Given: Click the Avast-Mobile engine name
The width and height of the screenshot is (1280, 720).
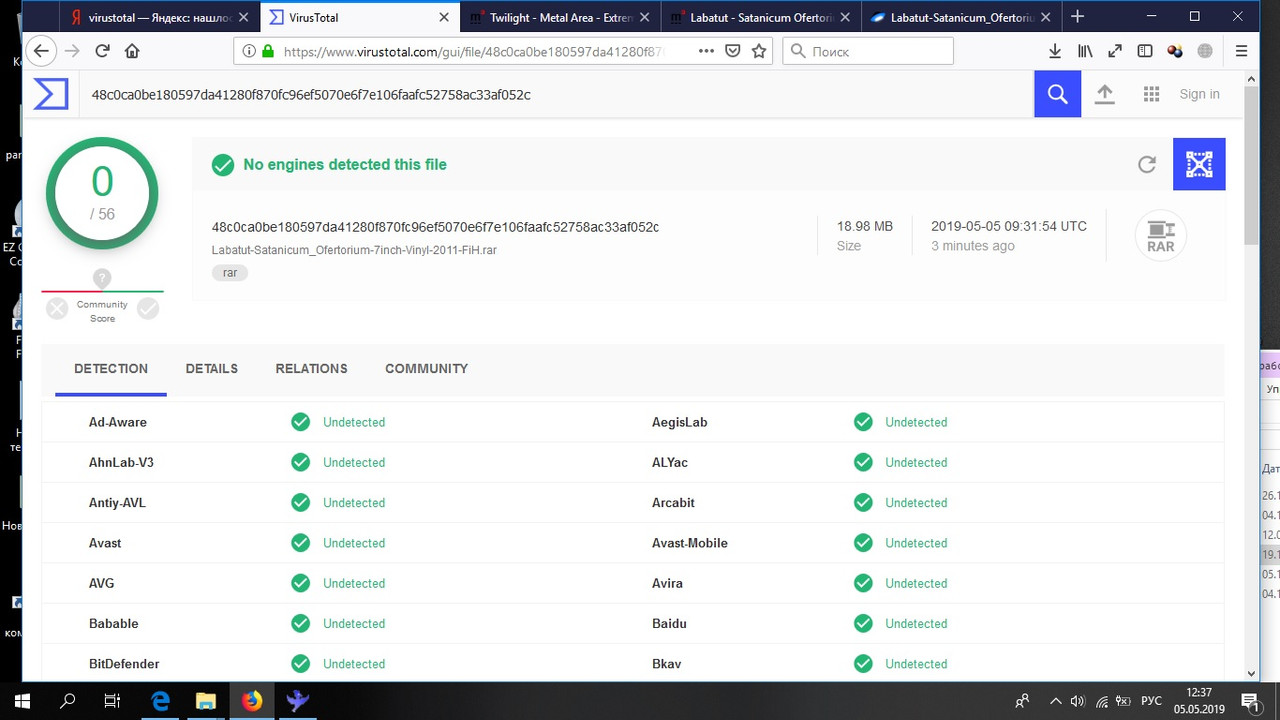Looking at the screenshot, I should tap(690, 543).
